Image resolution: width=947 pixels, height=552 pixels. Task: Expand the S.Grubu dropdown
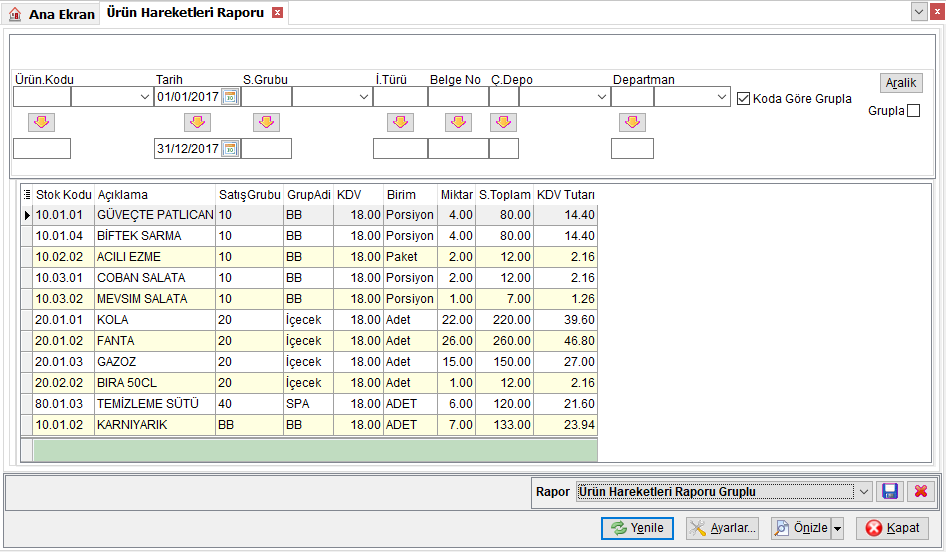(x=364, y=97)
